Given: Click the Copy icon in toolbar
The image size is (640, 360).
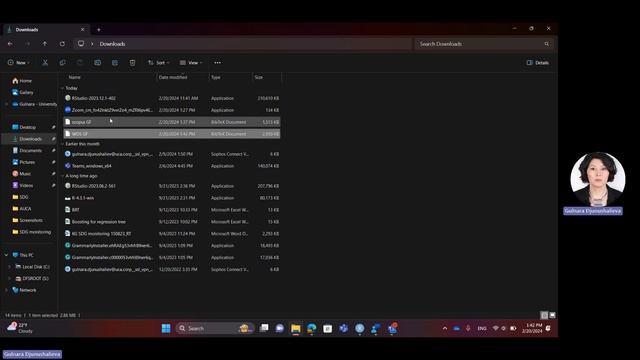Looking at the screenshot, I should click(62, 62).
